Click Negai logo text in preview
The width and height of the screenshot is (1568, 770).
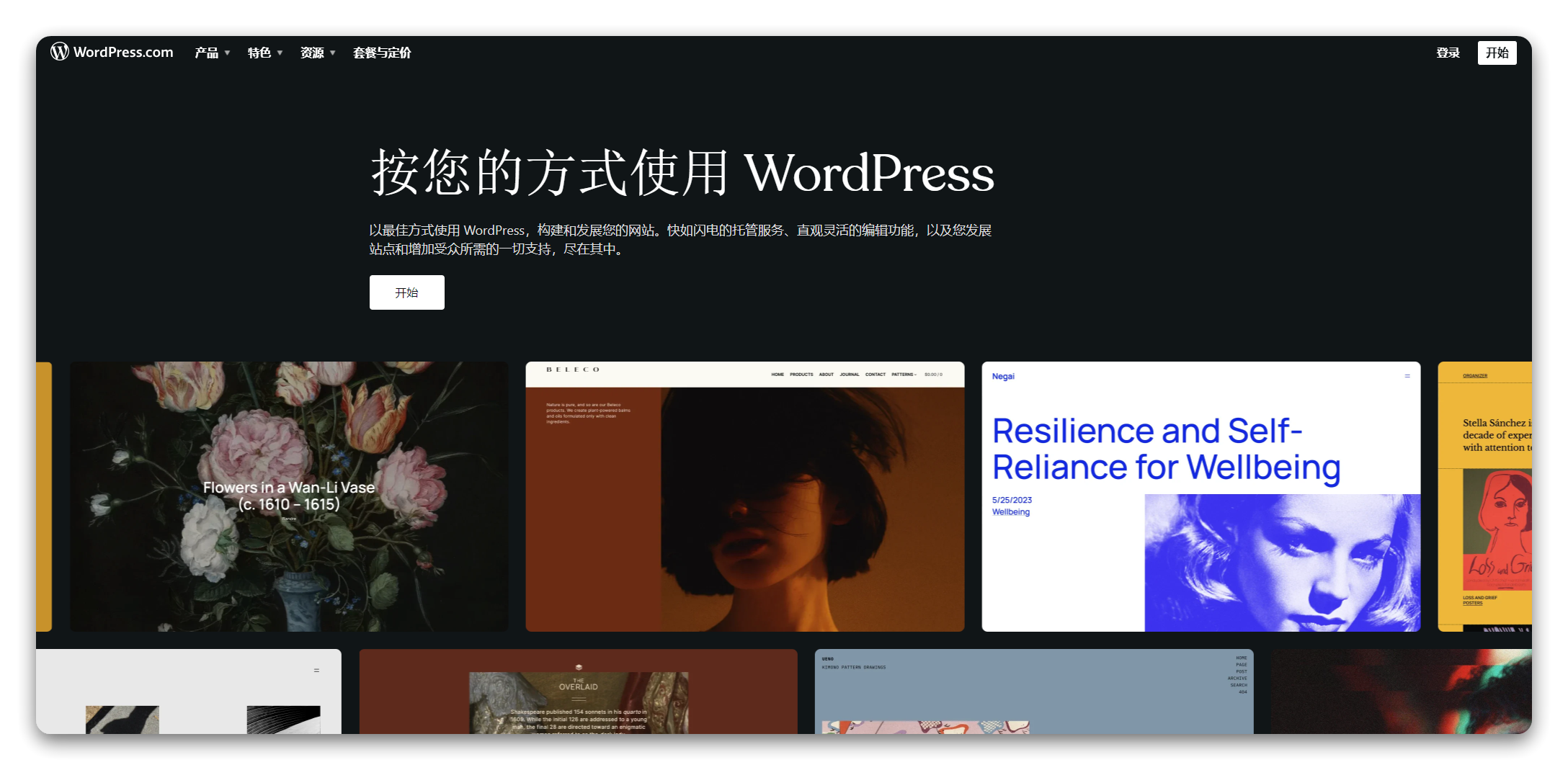(x=1003, y=376)
